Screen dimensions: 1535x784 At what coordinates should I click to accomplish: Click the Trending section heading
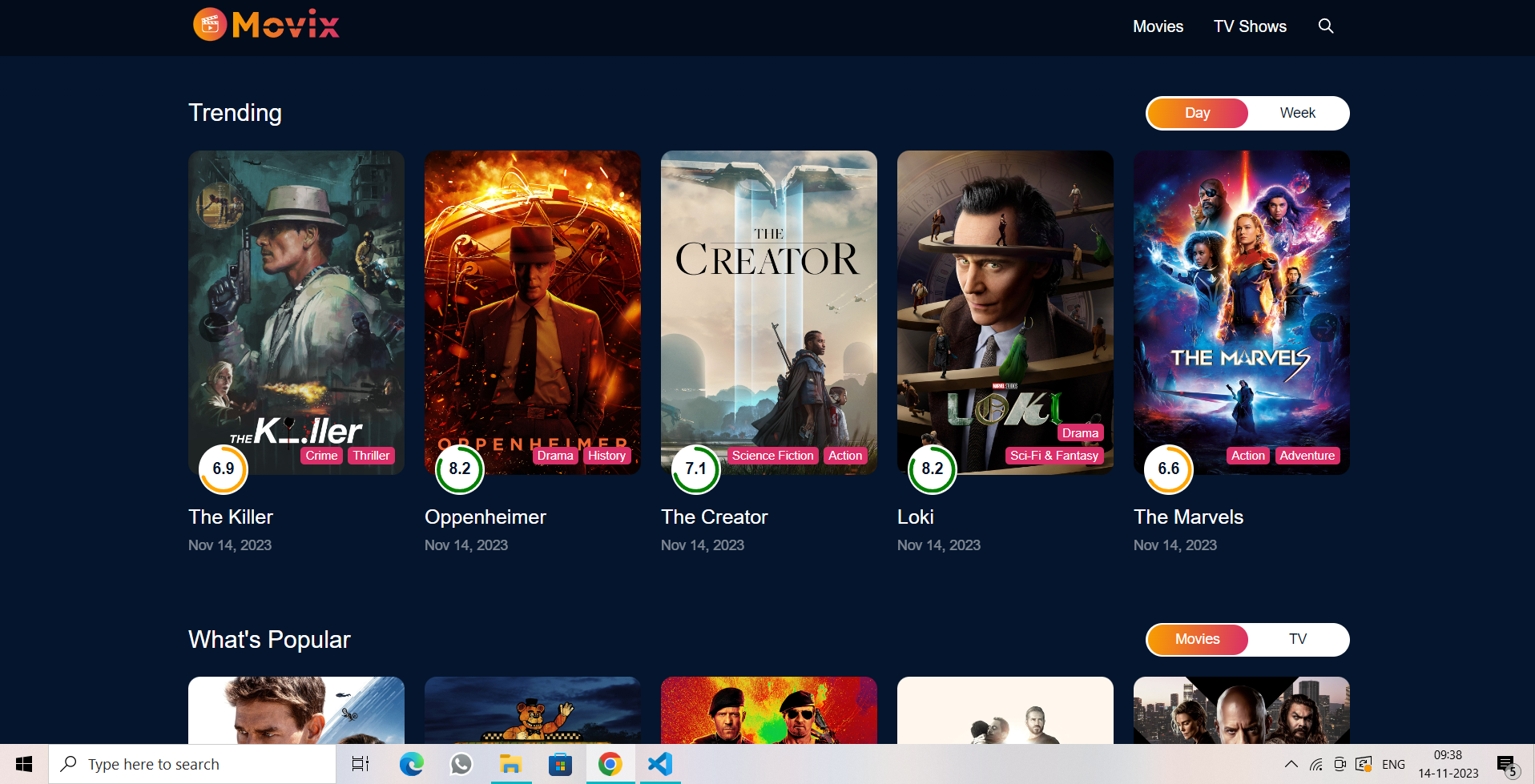[x=235, y=113]
